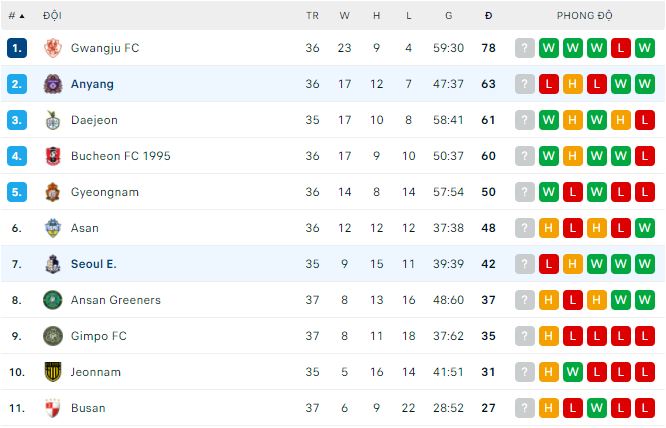Screen dimensions: 666x428
Task: Click the Ansan Greeners logo
Action: (x=52, y=300)
